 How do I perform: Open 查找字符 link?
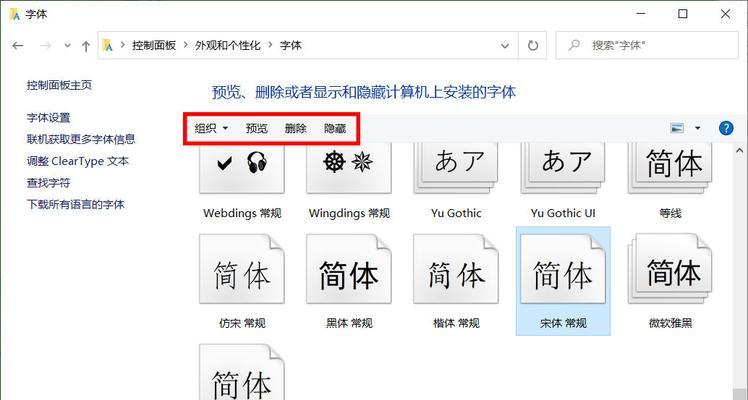(x=49, y=183)
